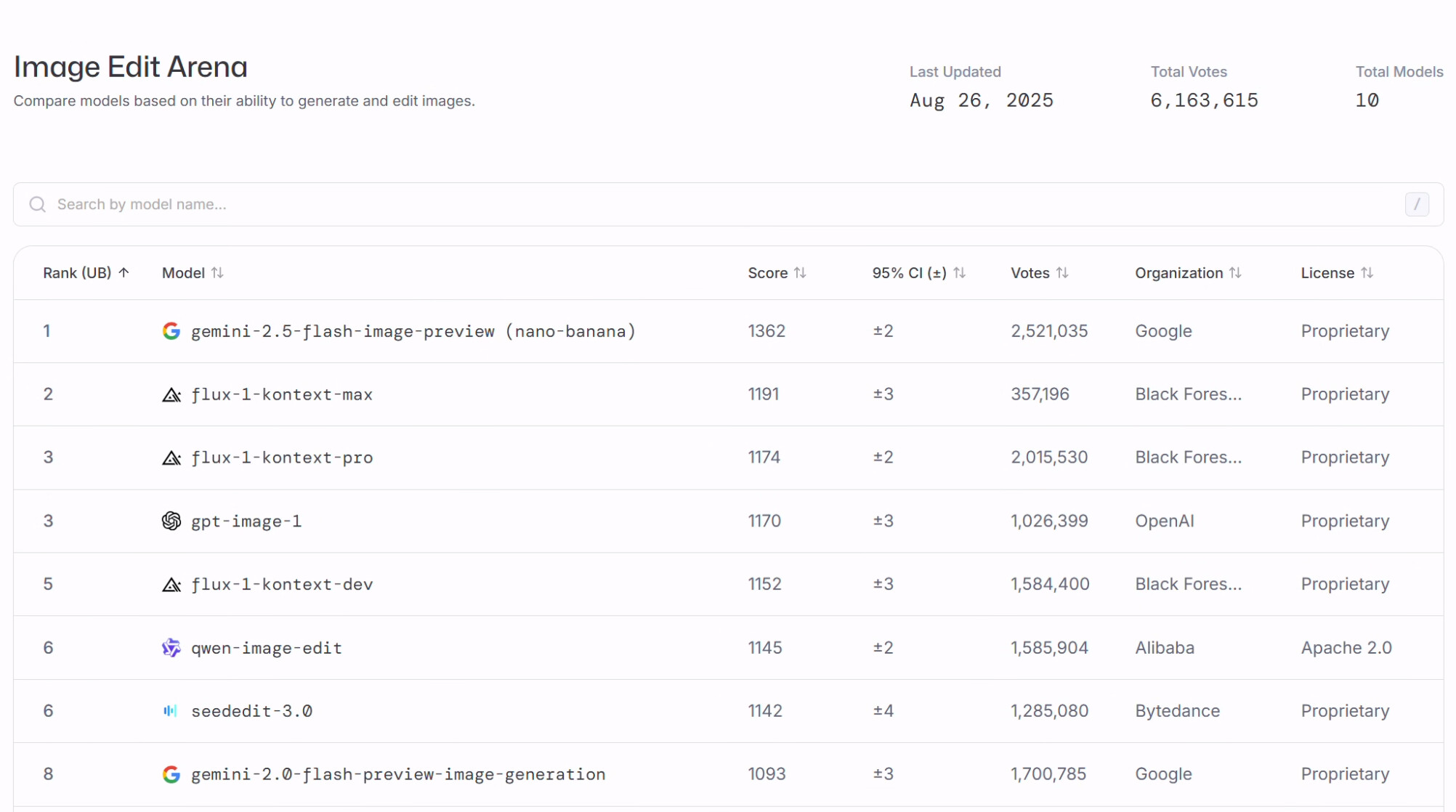
Task: Click the License column header label
Action: point(1327,272)
